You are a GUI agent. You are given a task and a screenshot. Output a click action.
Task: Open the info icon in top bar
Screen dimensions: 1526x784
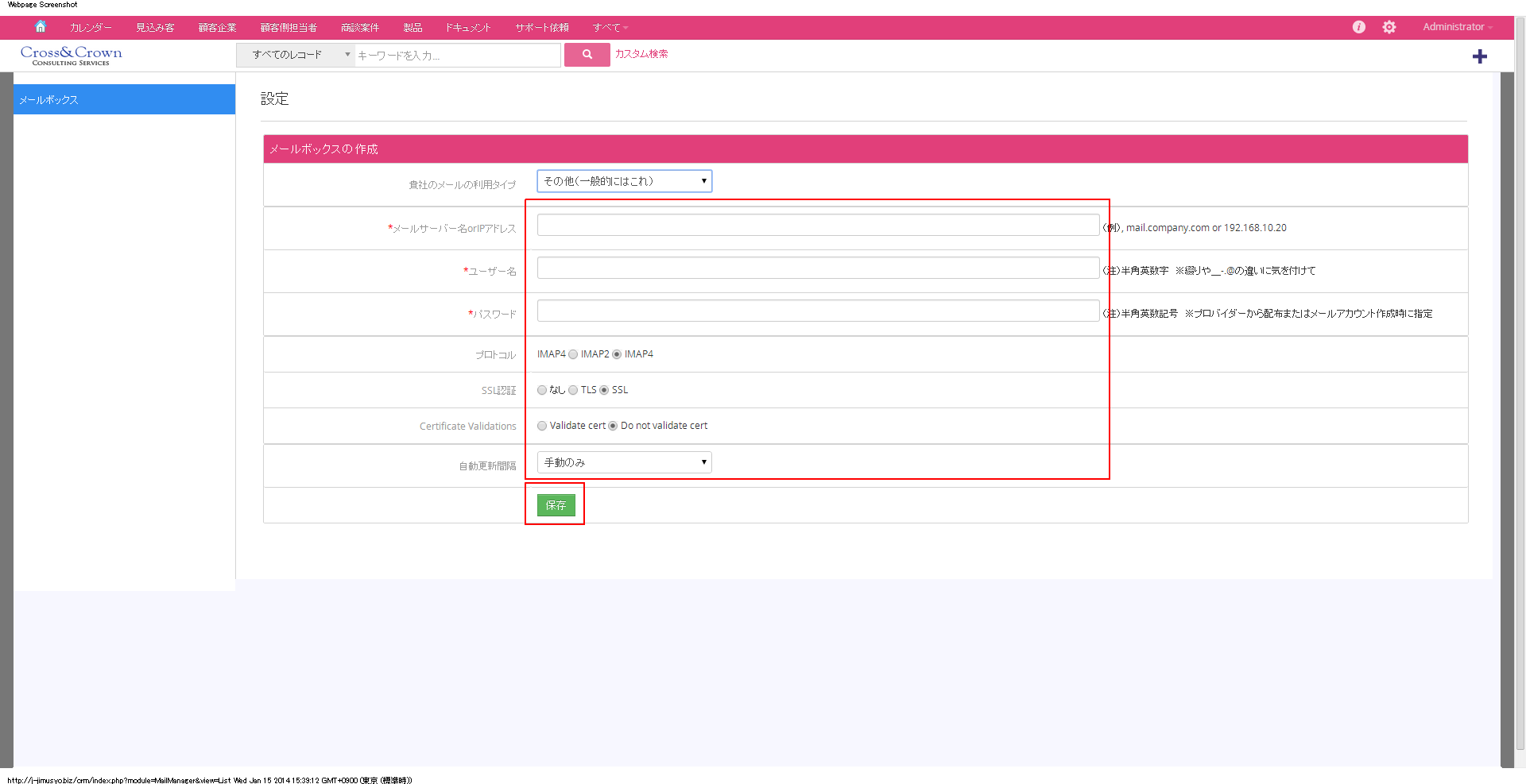(x=1359, y=27)
